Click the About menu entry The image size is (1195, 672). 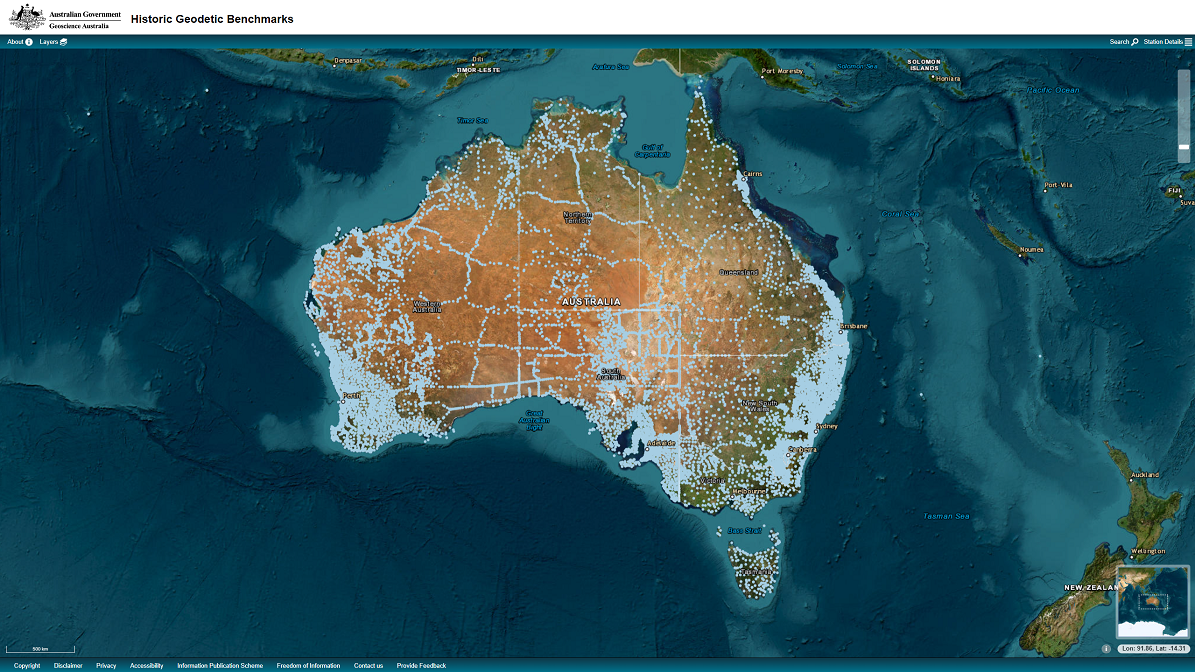tap(14, 42)
